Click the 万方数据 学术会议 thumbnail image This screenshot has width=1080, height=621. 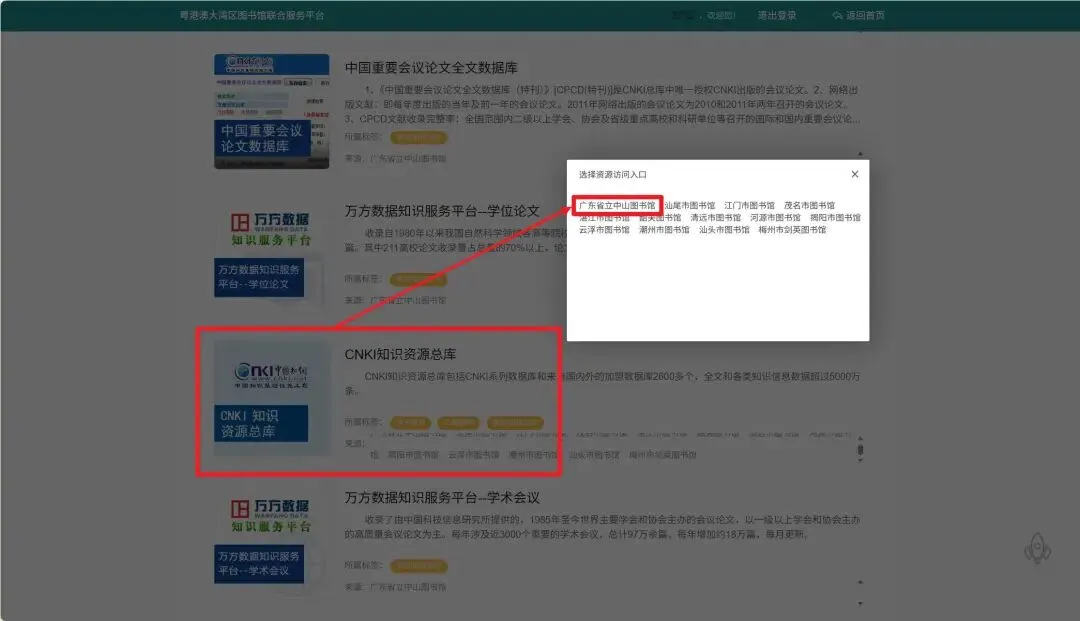click(271, 541)
